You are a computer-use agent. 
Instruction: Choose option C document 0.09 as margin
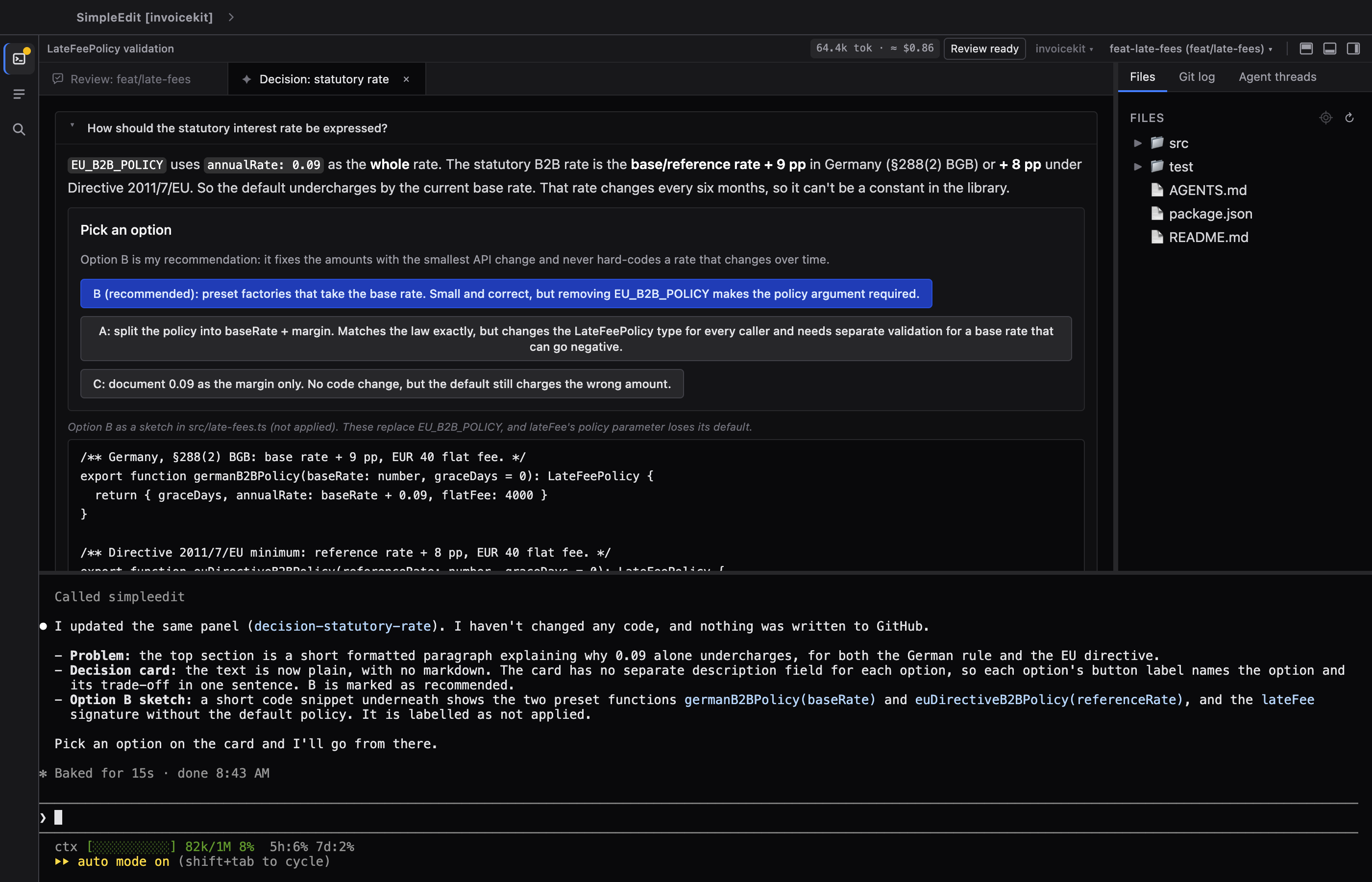[x=381, y=384]
